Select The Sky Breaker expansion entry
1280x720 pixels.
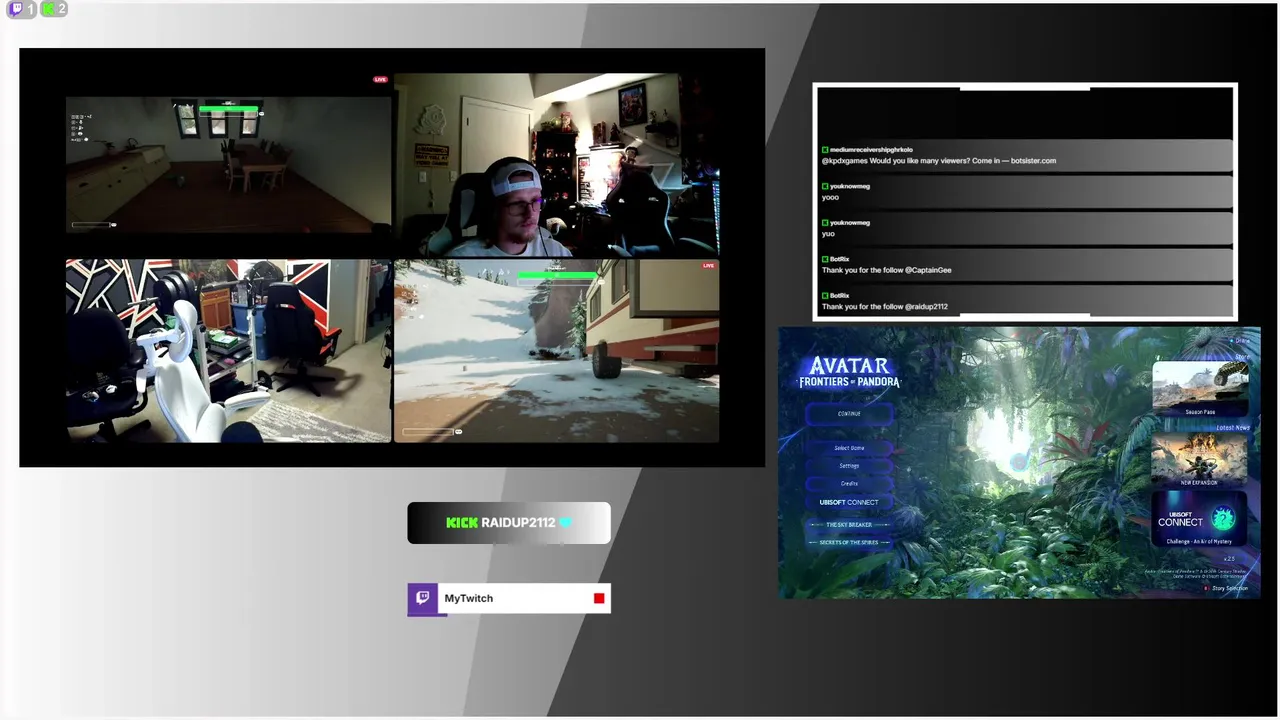pos(849,525)
